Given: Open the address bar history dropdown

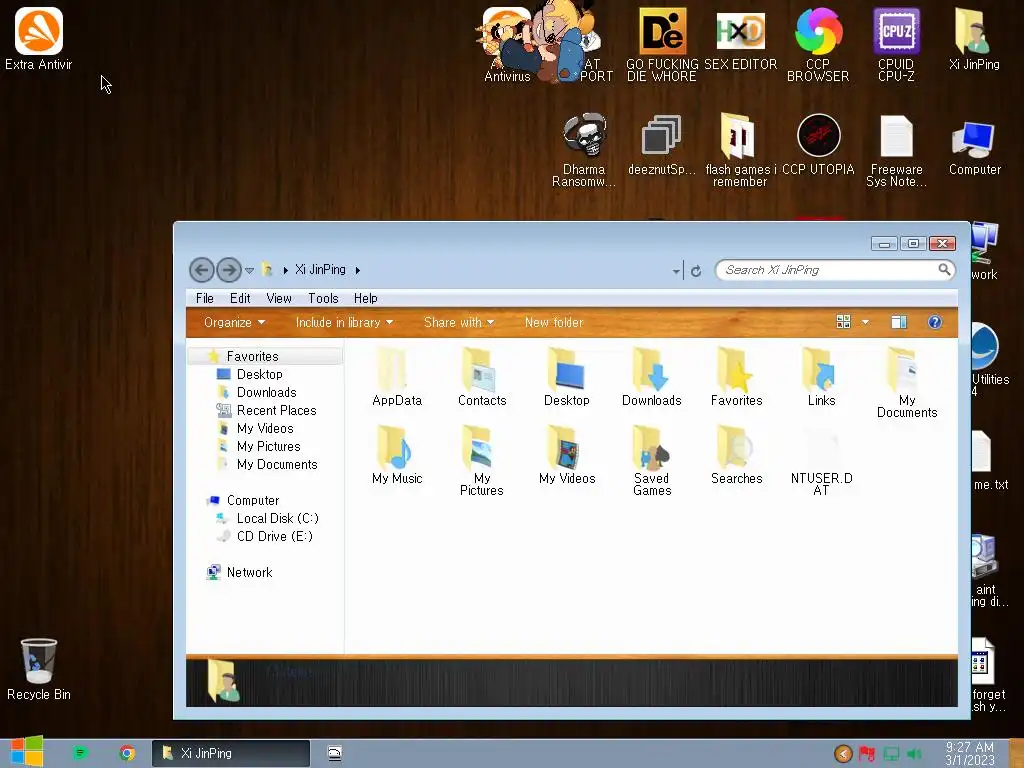Looking at the screenshot, I should (x=676, y=270).
